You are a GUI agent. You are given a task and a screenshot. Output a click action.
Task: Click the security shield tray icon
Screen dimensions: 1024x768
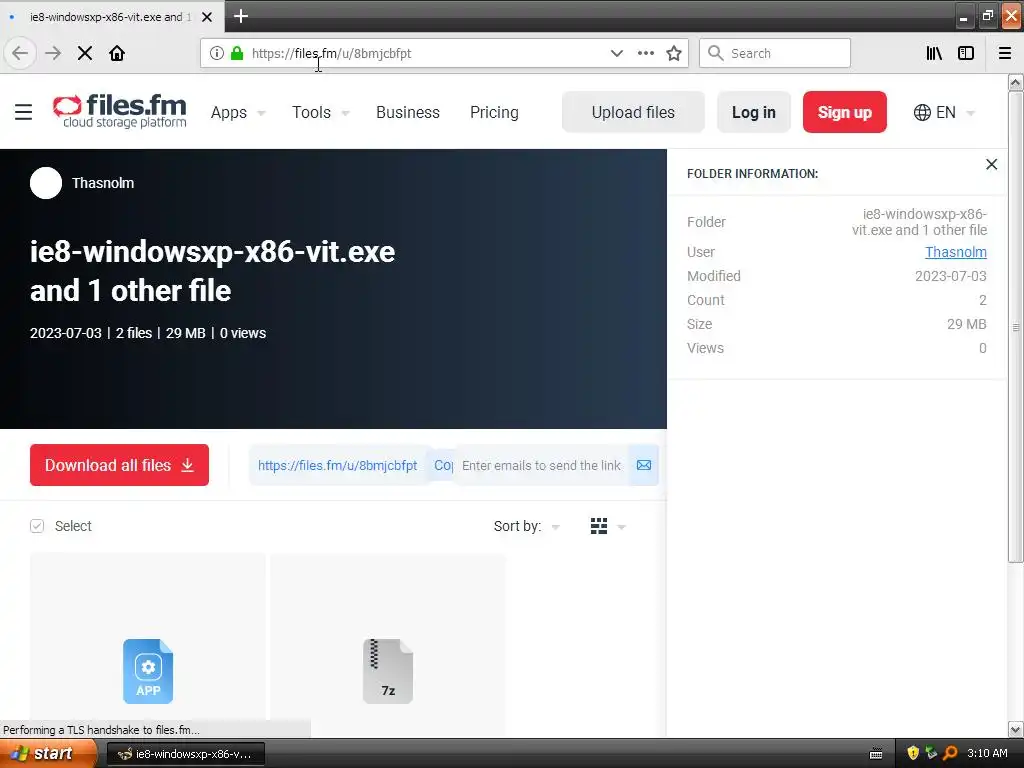913,753
